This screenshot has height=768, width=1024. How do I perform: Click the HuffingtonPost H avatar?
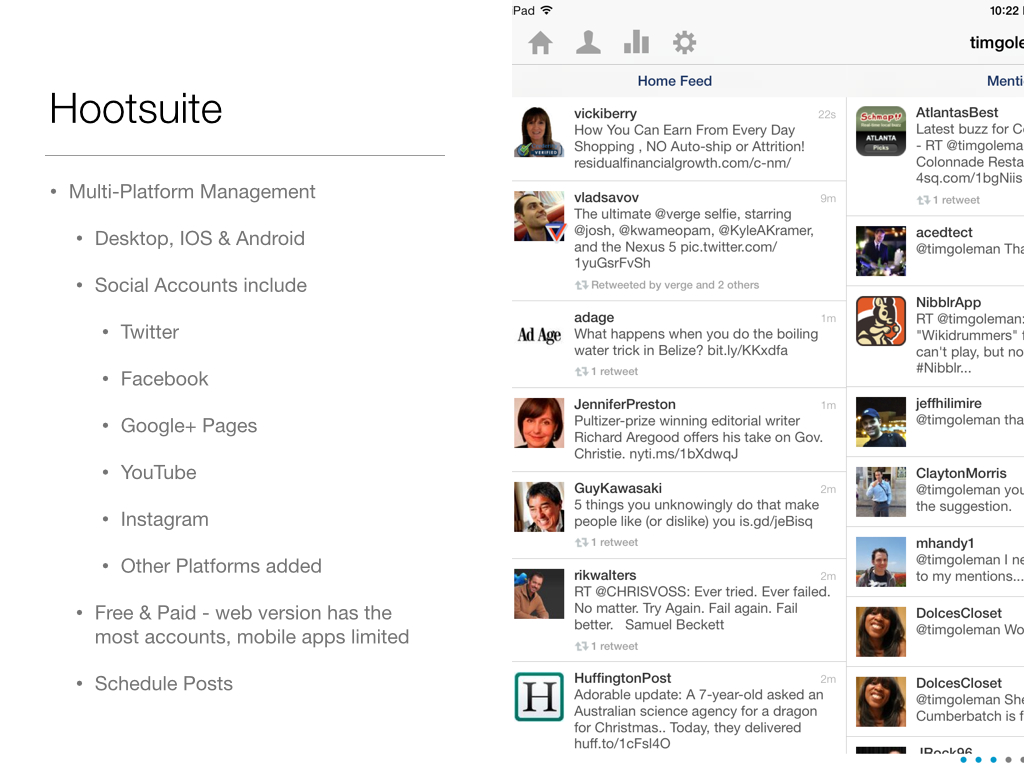tap(539, 697)
